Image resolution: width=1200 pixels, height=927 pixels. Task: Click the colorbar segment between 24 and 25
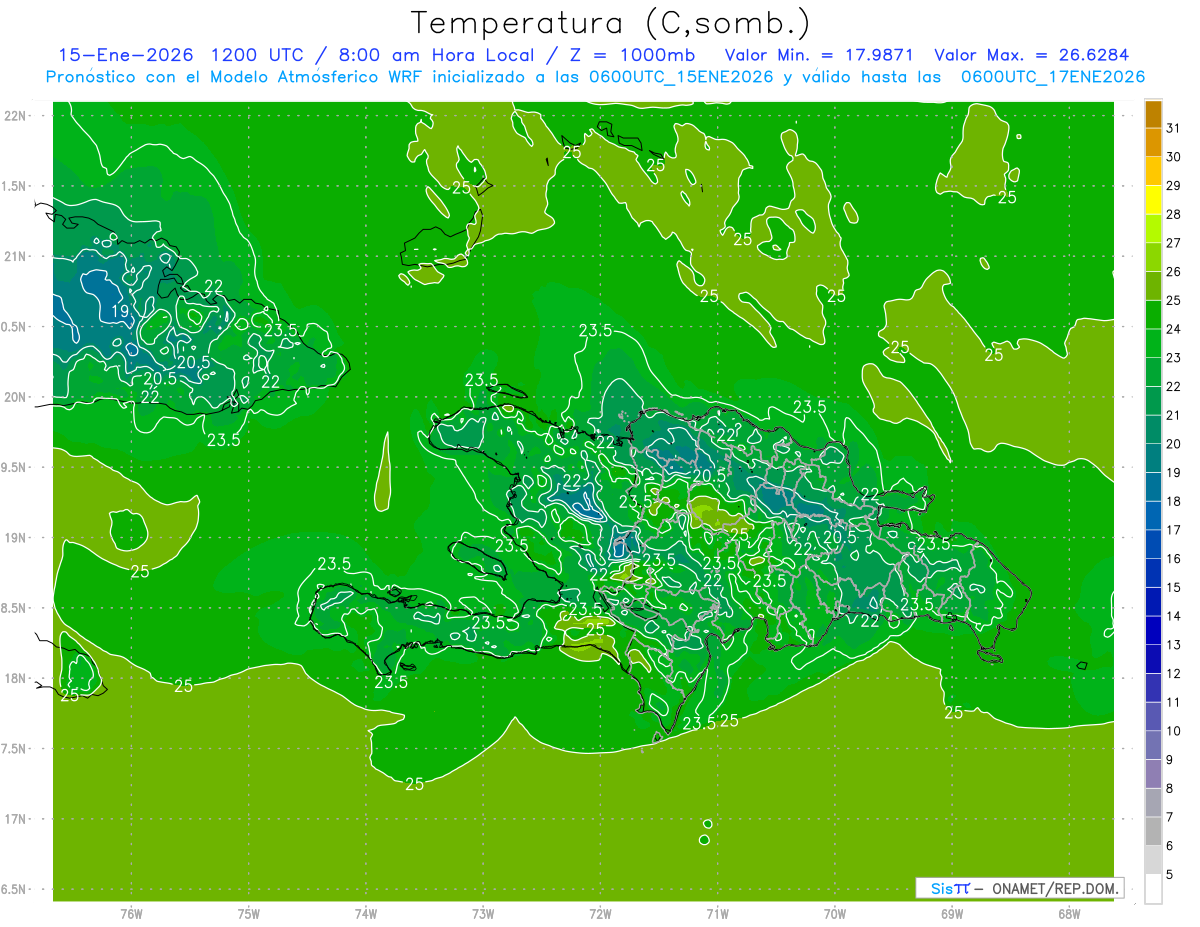pos(1153,315)
